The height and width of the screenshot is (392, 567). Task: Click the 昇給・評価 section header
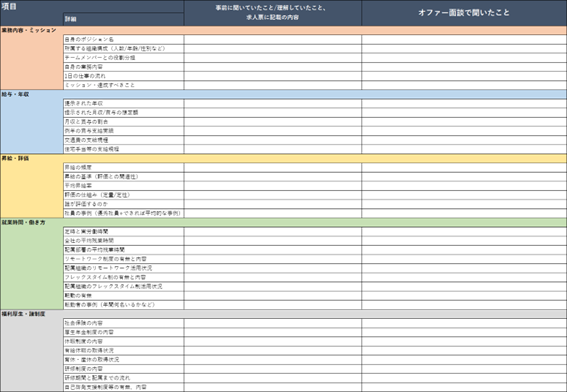(x=15, y=158)
